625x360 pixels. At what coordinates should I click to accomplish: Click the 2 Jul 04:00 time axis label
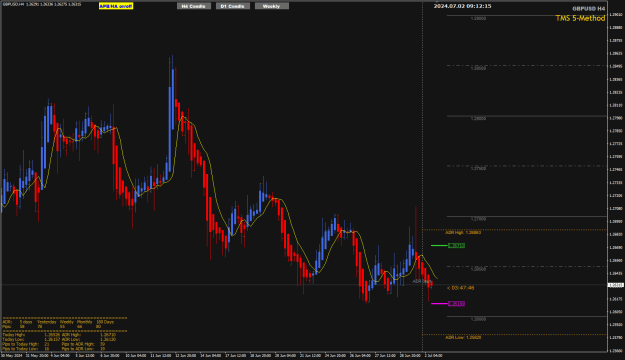point(433,356)
